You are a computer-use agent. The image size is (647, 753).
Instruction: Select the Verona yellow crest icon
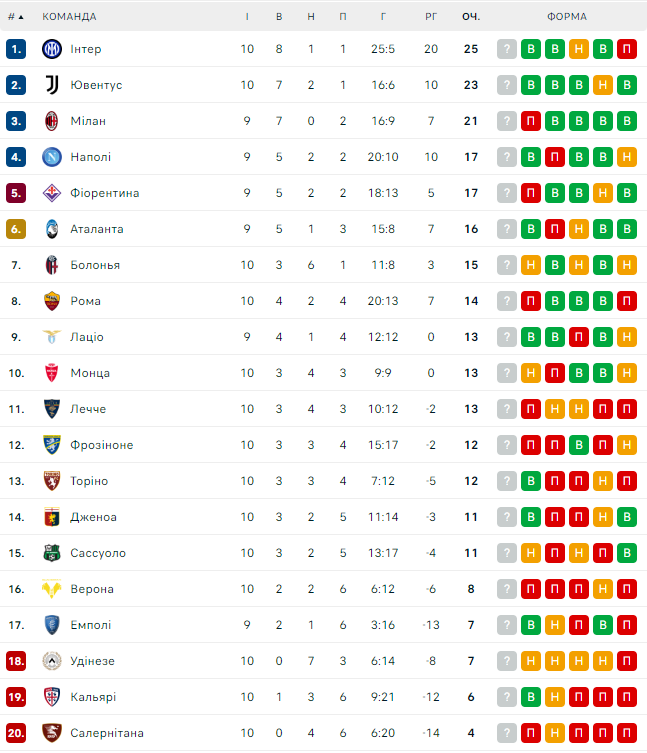pos(52,589)
